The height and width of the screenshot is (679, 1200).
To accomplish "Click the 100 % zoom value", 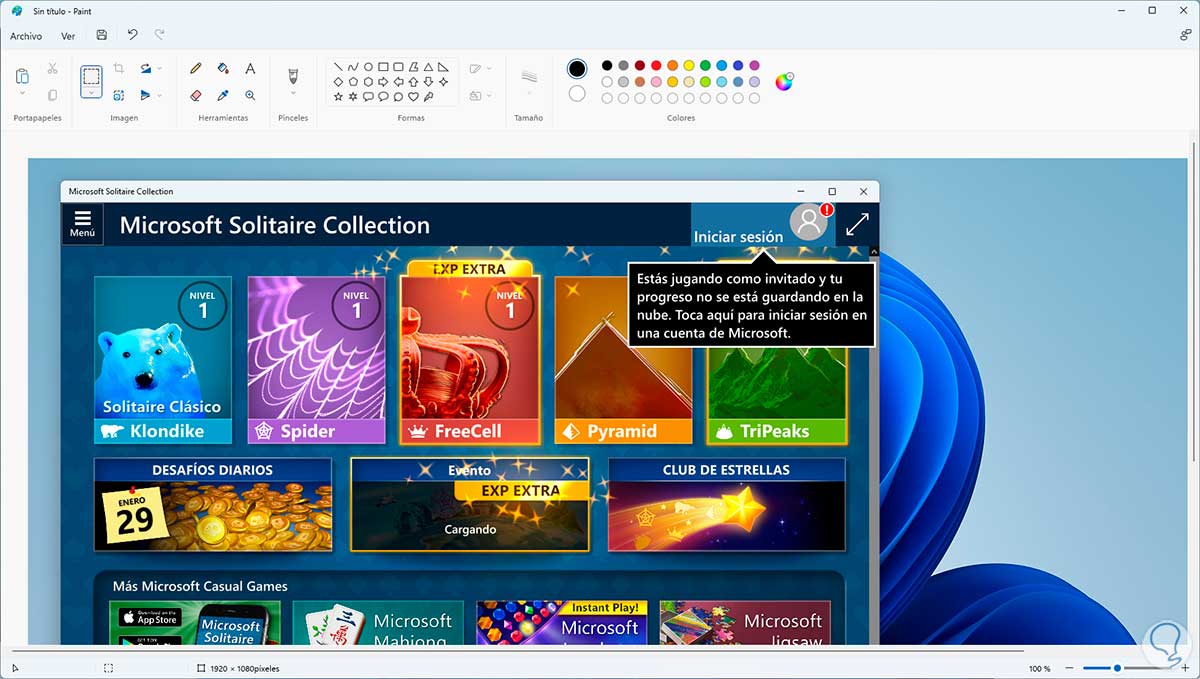I will click(x=1040, y=668).
